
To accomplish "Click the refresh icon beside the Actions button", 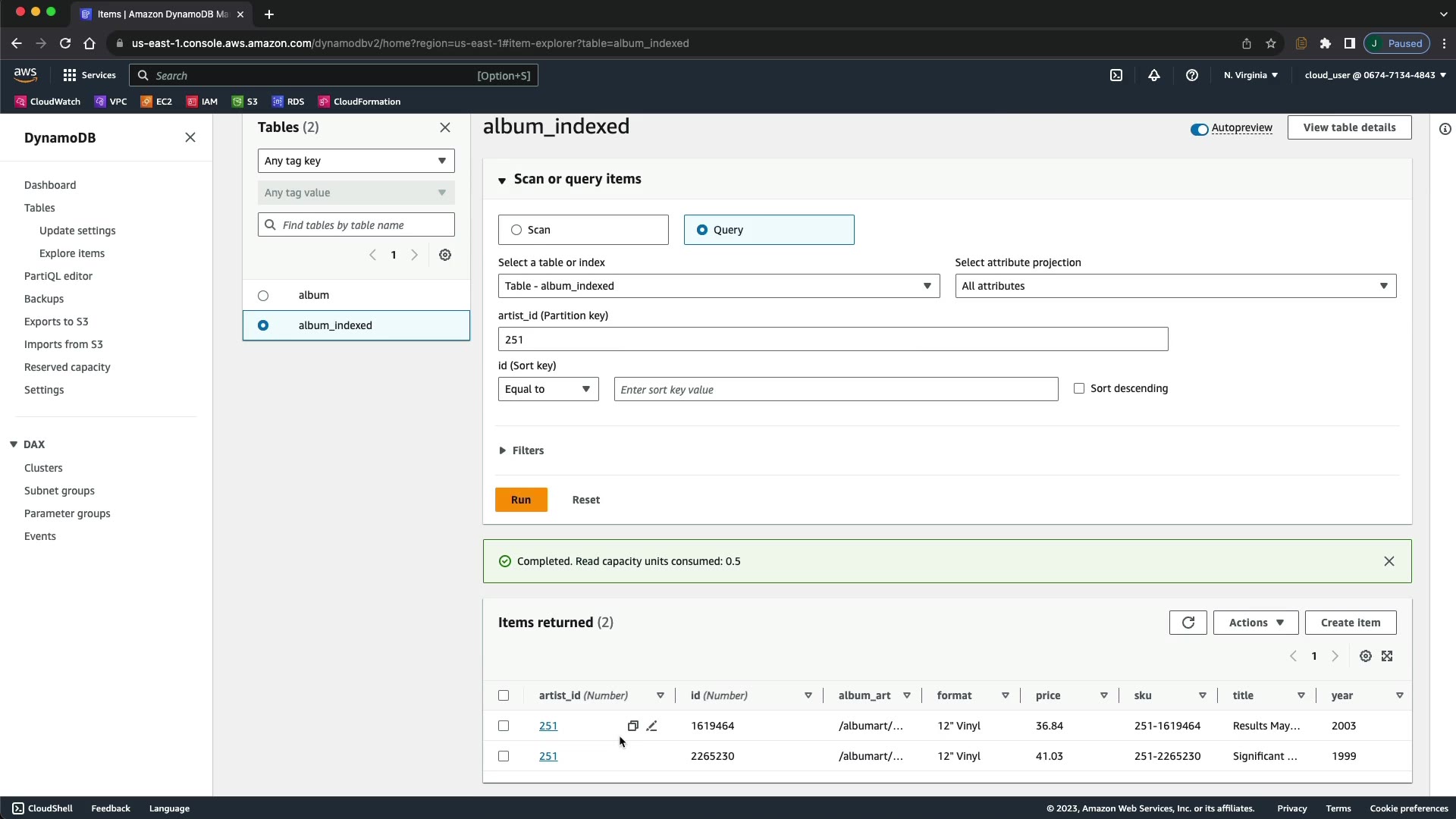I will [x=1188, y=623].
